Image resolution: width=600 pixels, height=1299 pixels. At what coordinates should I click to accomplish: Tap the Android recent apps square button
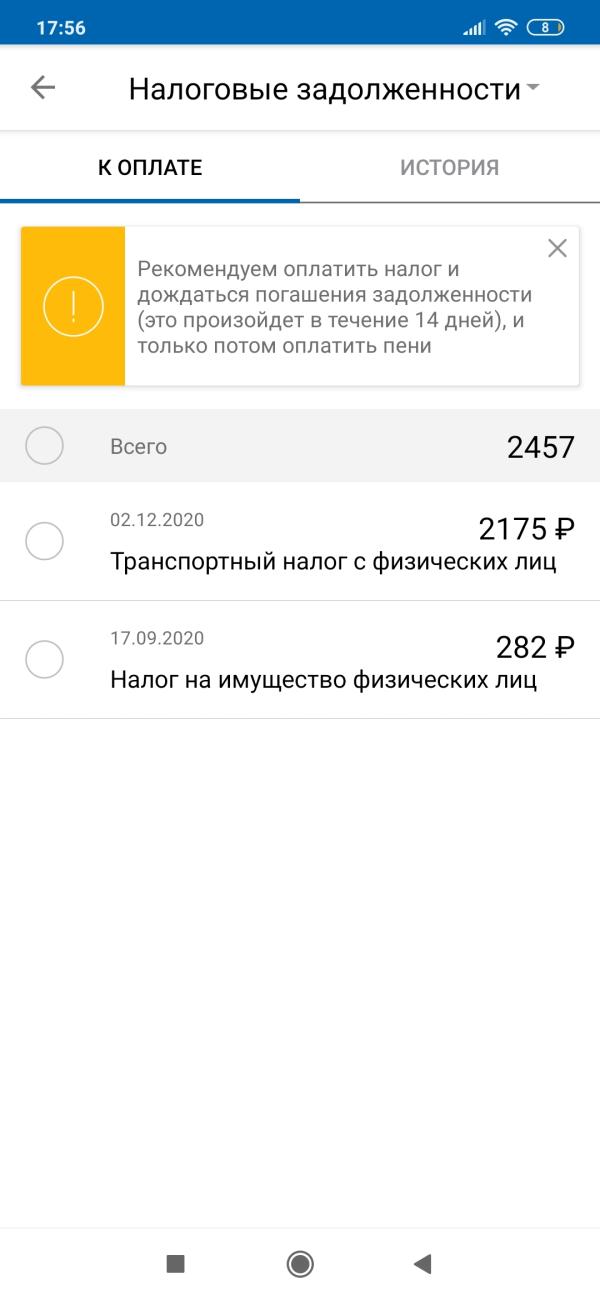[x=176, y=1264]
